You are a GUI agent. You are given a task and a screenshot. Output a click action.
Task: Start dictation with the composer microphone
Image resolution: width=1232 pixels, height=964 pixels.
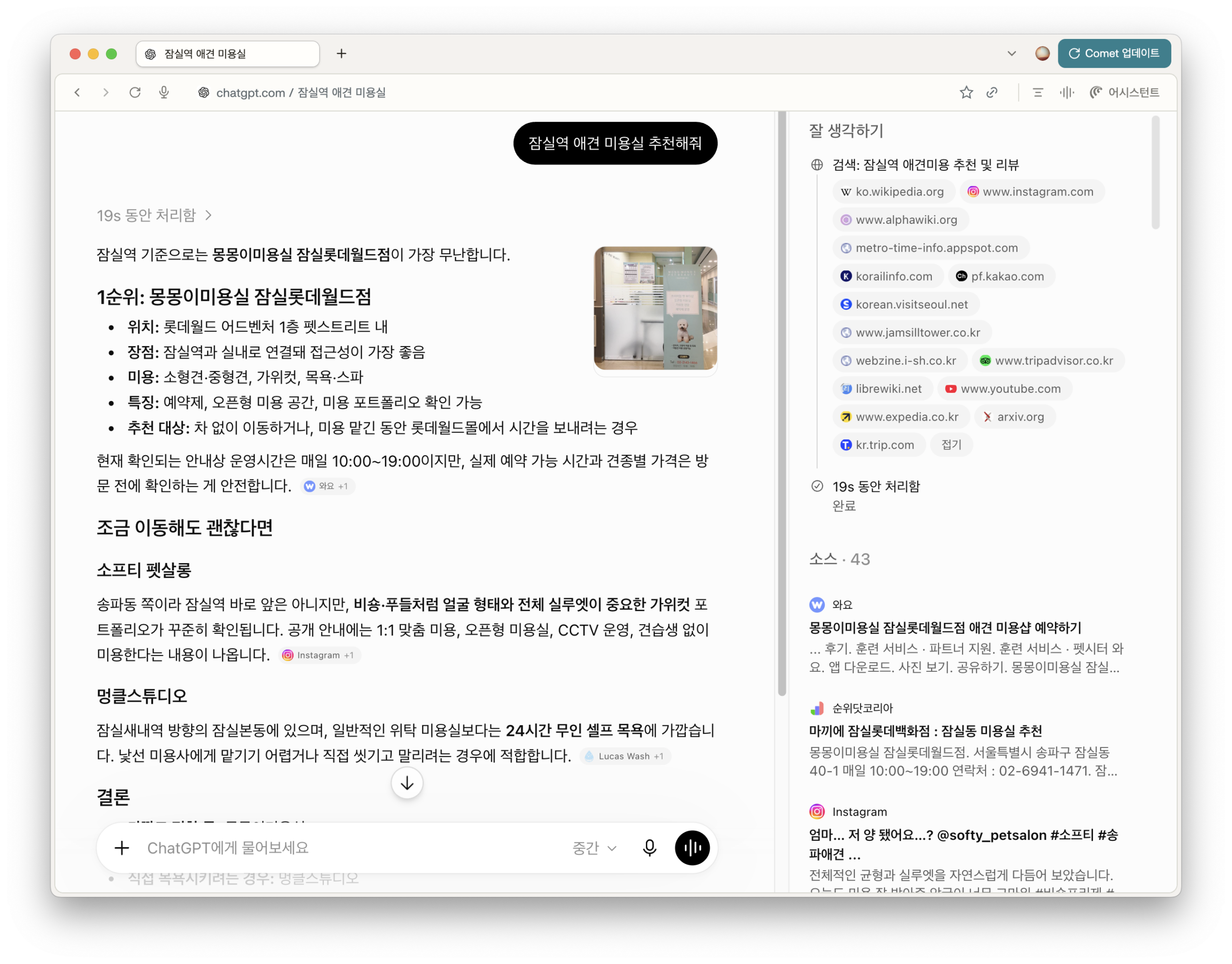(x=650, y=848)
